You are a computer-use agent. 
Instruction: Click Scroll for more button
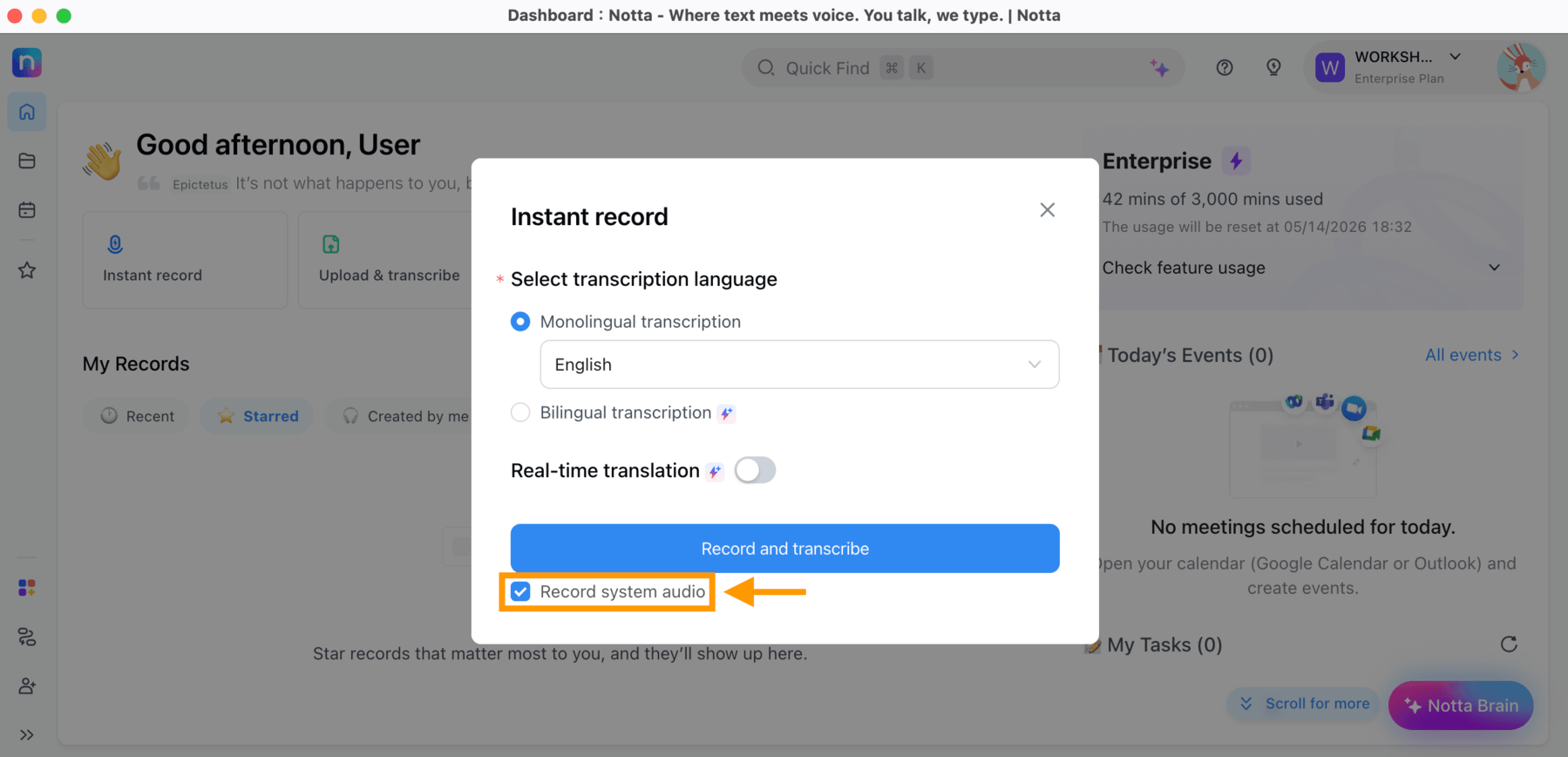click(x=1304, y=704)
